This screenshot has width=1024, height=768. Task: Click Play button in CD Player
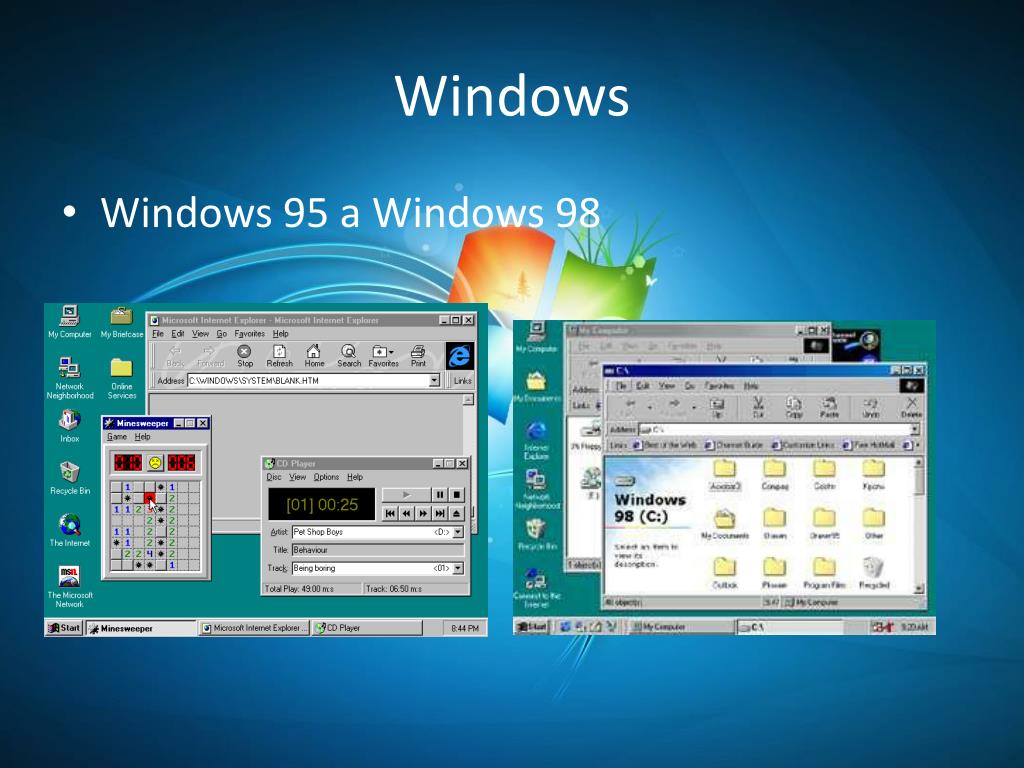pos(406,495)
